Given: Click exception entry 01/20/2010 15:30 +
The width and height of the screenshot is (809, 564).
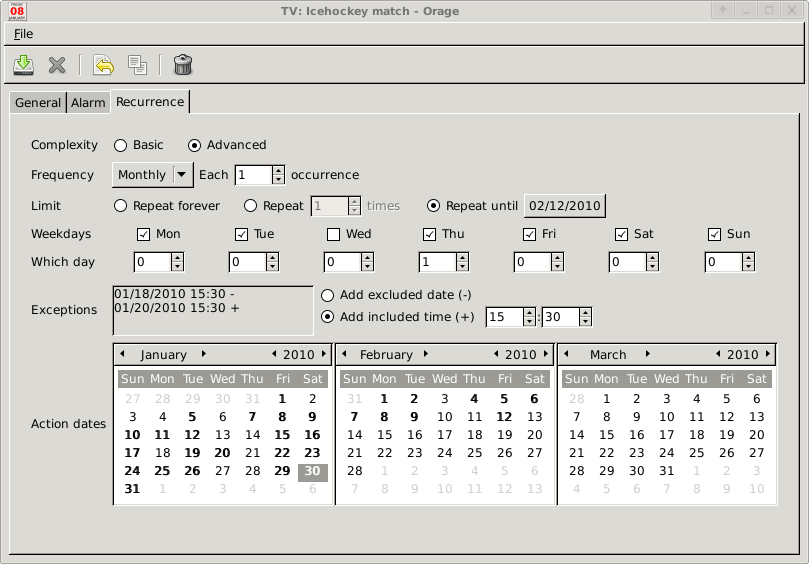Looking at the screenshot, I should (176, 308).
